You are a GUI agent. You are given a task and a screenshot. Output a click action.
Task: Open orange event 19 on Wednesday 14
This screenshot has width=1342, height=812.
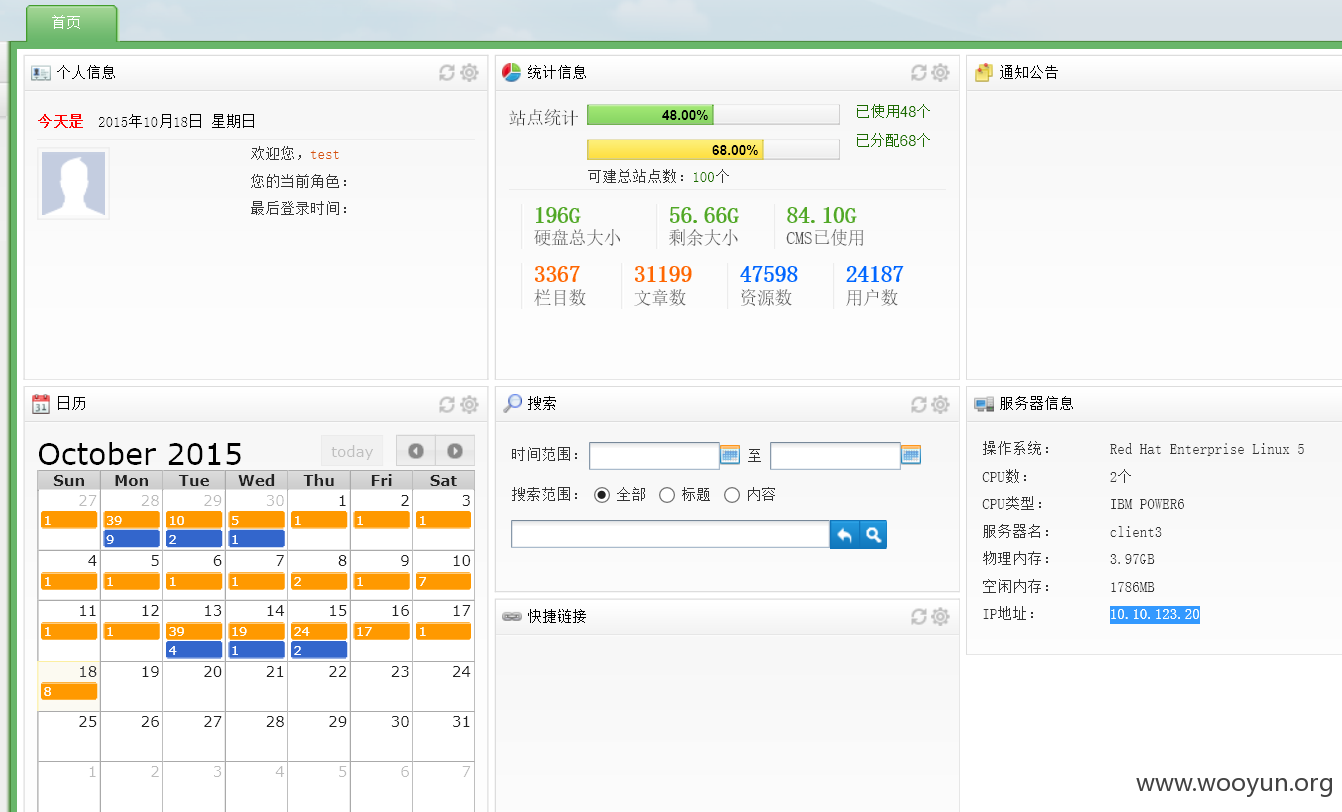(257, 631)
